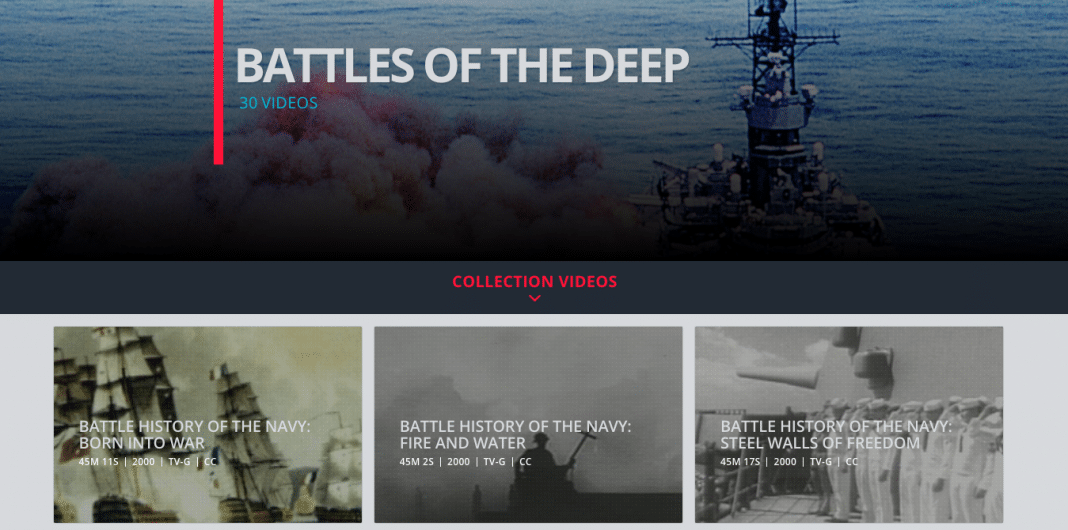Click the 45M 11S duration on Born Into War
Image resolution: width=1068 pixels, height=530 pixels.
[x=98, y=462]
